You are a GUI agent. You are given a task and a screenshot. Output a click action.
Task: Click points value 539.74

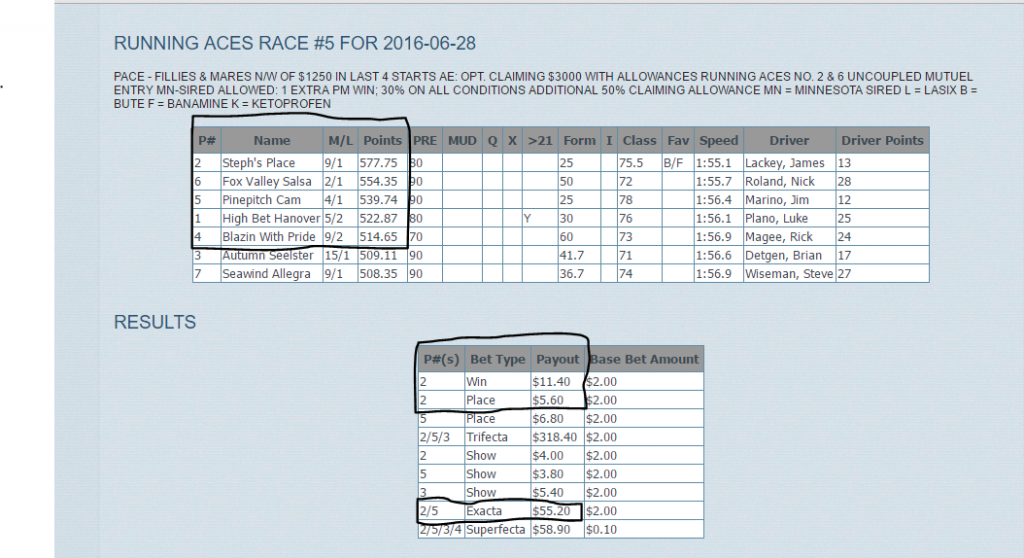[378, 200]
